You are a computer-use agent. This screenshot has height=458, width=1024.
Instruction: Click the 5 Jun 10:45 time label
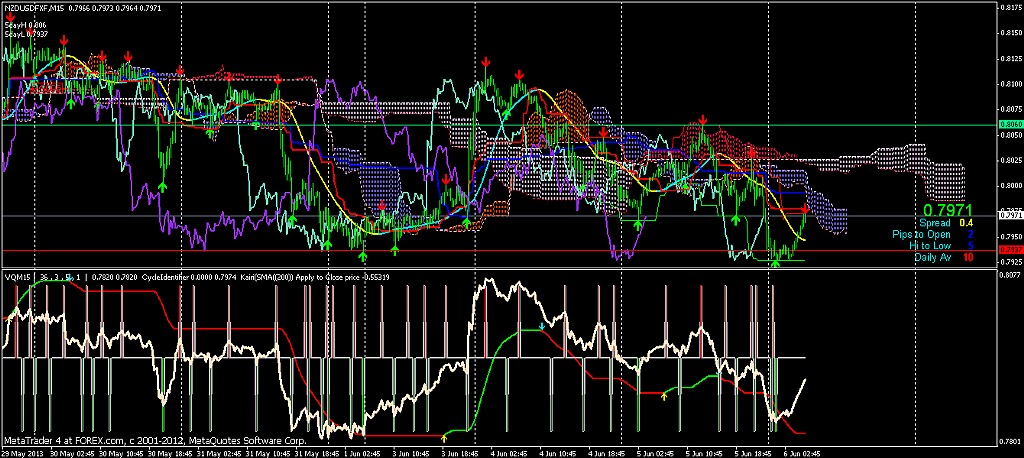704,453
